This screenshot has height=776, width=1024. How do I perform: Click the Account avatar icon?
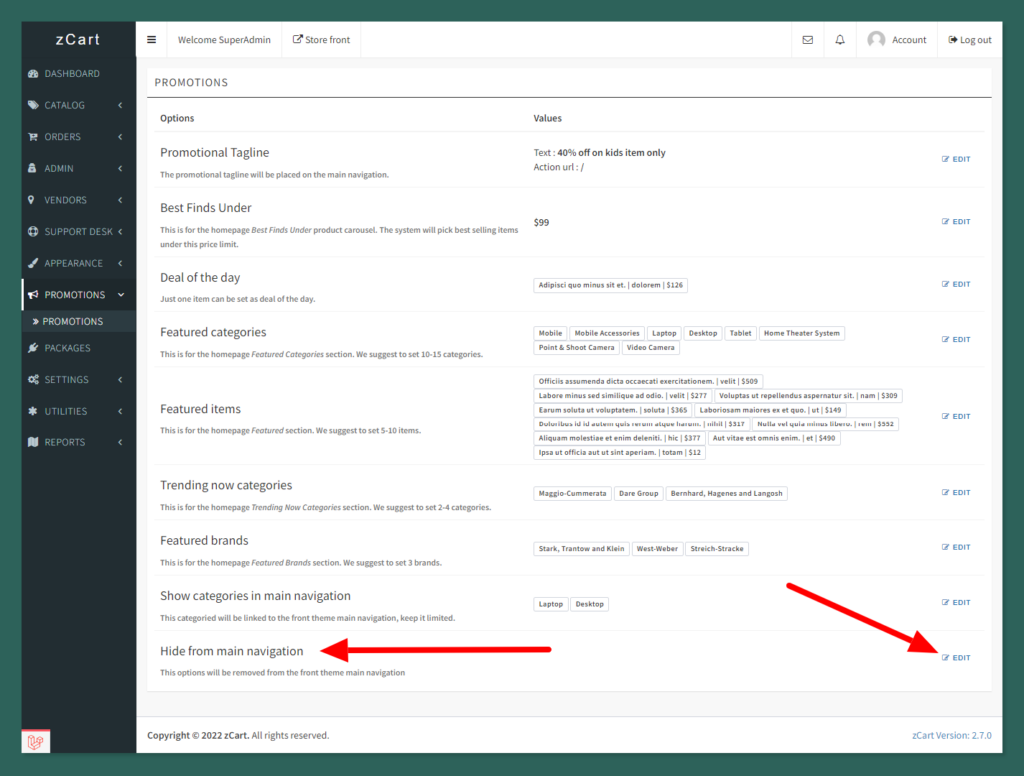(876, 40)
